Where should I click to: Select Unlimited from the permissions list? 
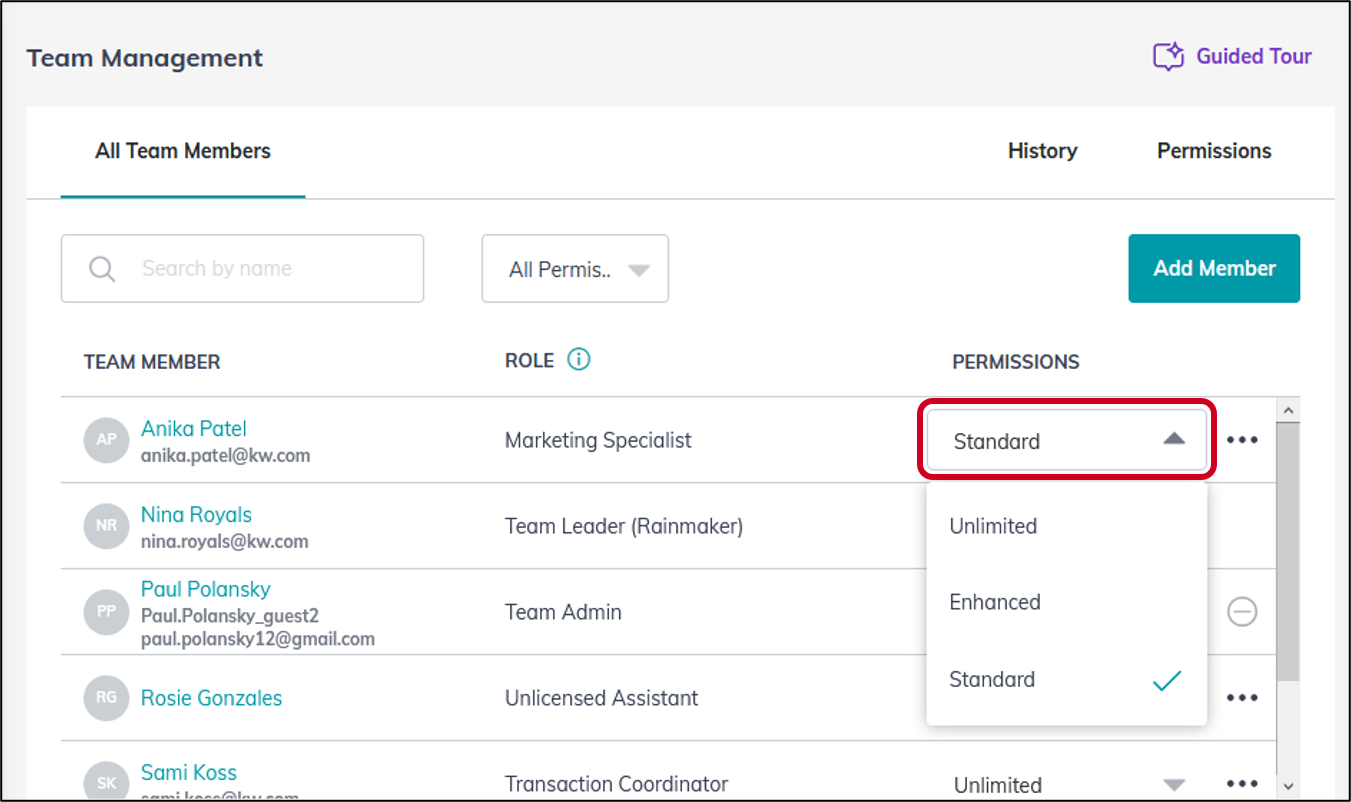click(993, 526)
